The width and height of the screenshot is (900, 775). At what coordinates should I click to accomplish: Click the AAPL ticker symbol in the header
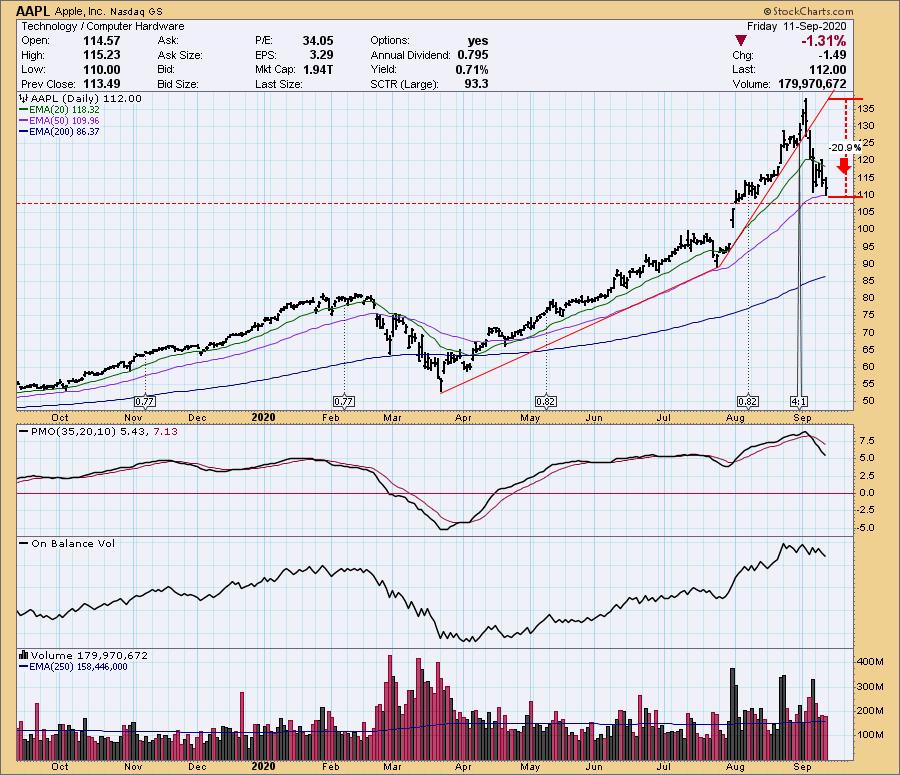33,11
